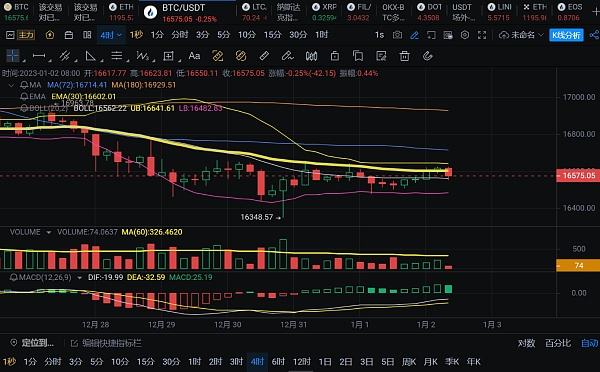Screen dimensions: 600x372
Task: Open the price alert house icon
Action: [x=50, y=35]
